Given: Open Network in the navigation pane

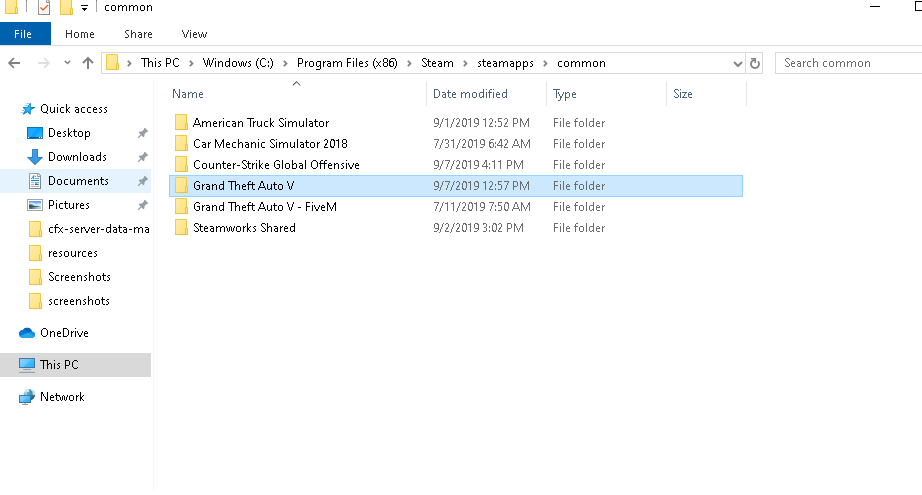Looking at the screenshot, I should click(62, 397).
